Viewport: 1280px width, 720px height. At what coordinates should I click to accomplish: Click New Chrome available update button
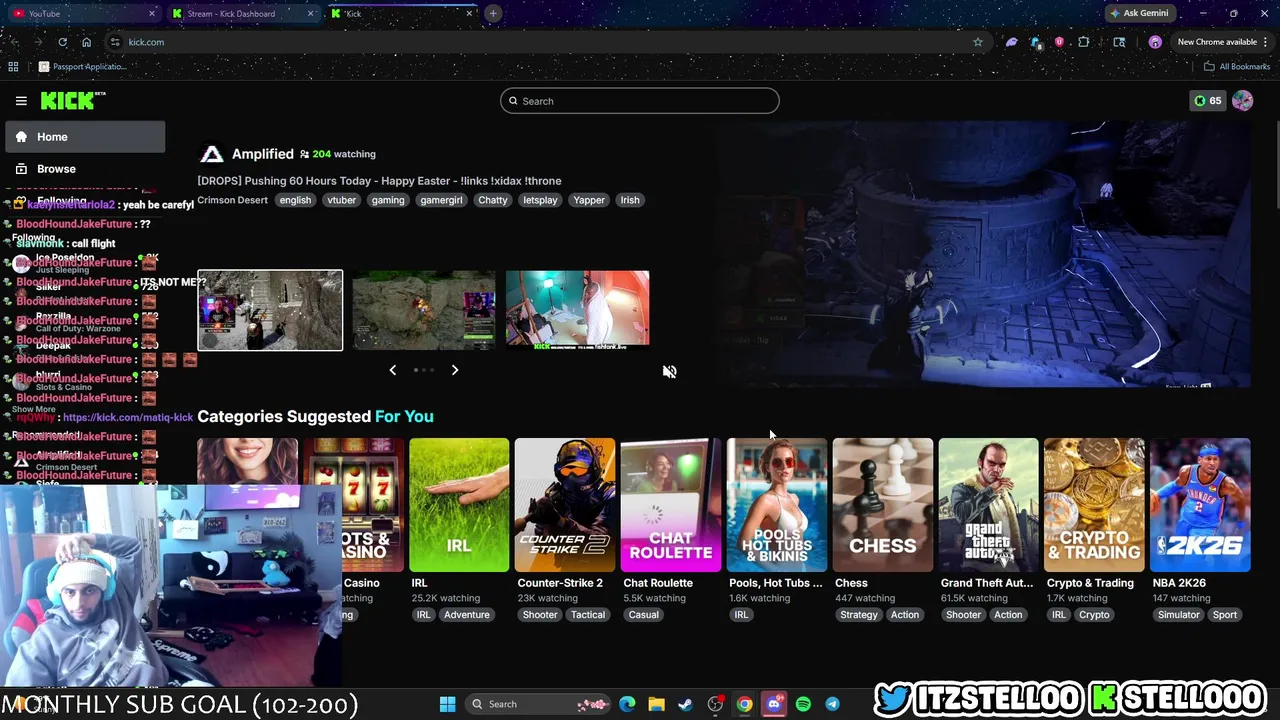tap(1222, 42)
